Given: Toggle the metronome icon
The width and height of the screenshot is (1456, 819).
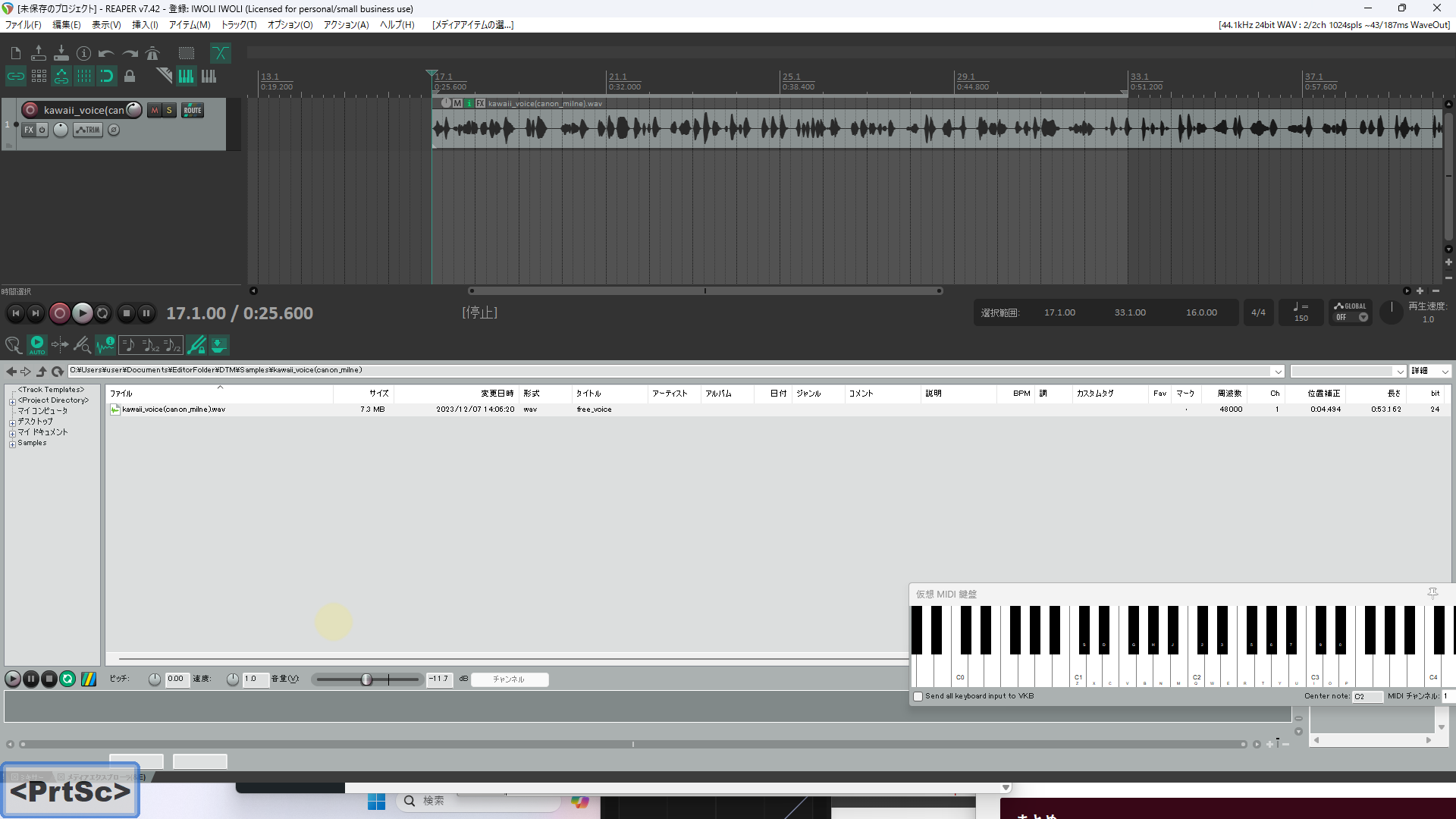Looking at the screenshot, I should [152, 53].
